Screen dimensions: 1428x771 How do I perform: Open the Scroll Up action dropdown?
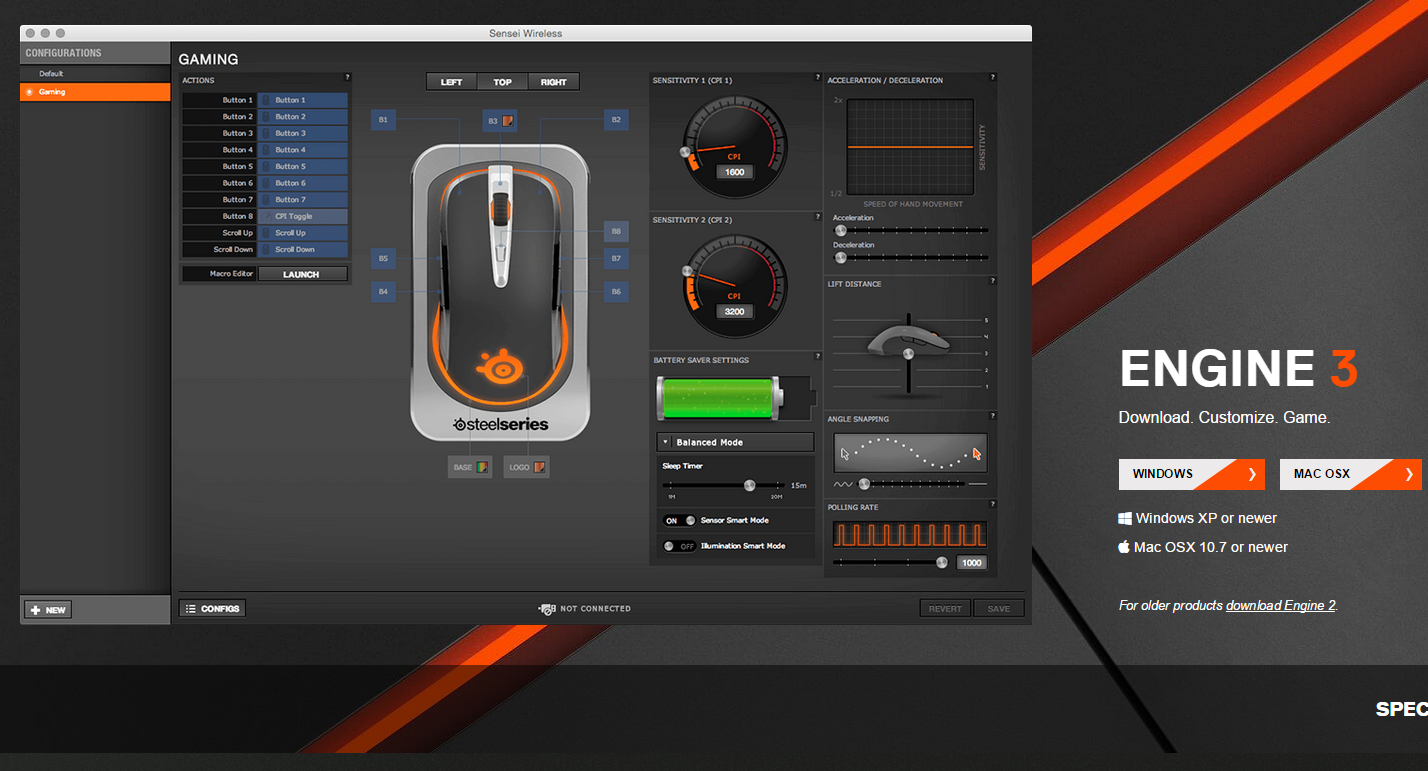click(303, 233)
